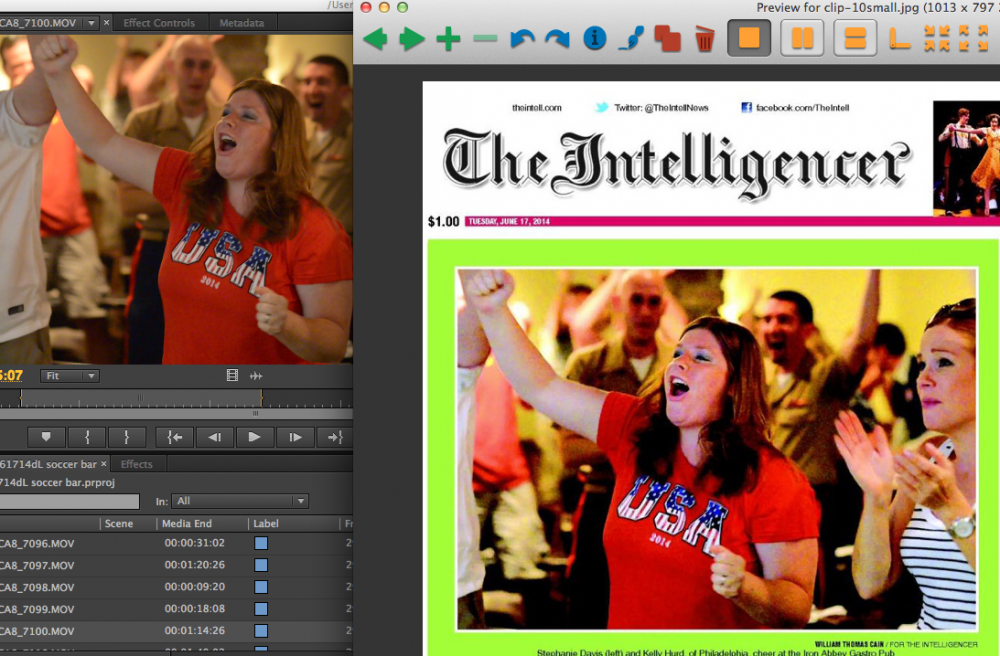Screen dimensions: 1000x656
Task: Click the project panel search field
Action: (70, 502)
